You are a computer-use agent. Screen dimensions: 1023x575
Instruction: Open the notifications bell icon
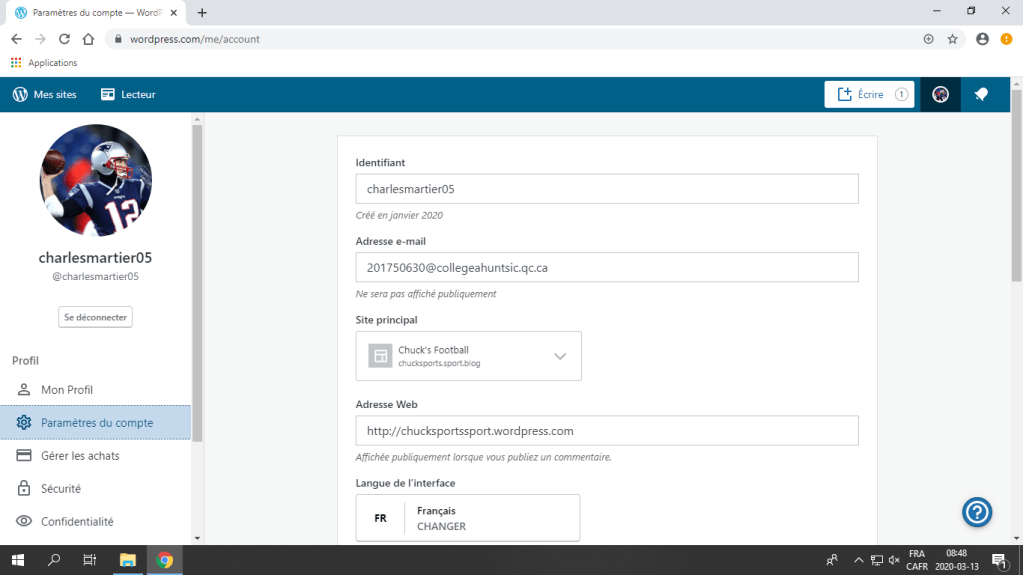pos(981,94)
